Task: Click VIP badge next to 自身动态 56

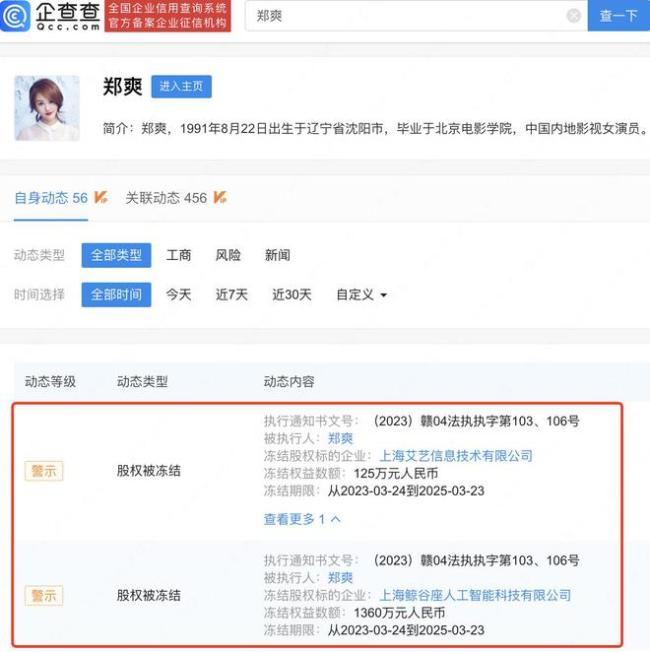Action: pos(101,197)
